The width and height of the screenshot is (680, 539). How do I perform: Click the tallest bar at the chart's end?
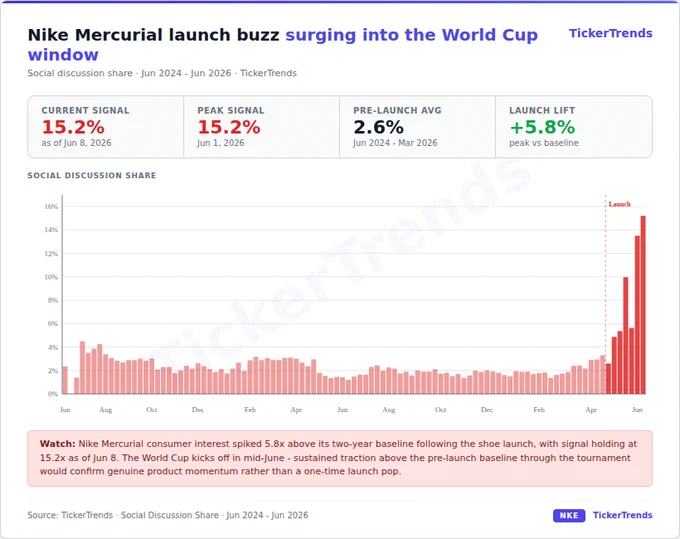(643, 305)
